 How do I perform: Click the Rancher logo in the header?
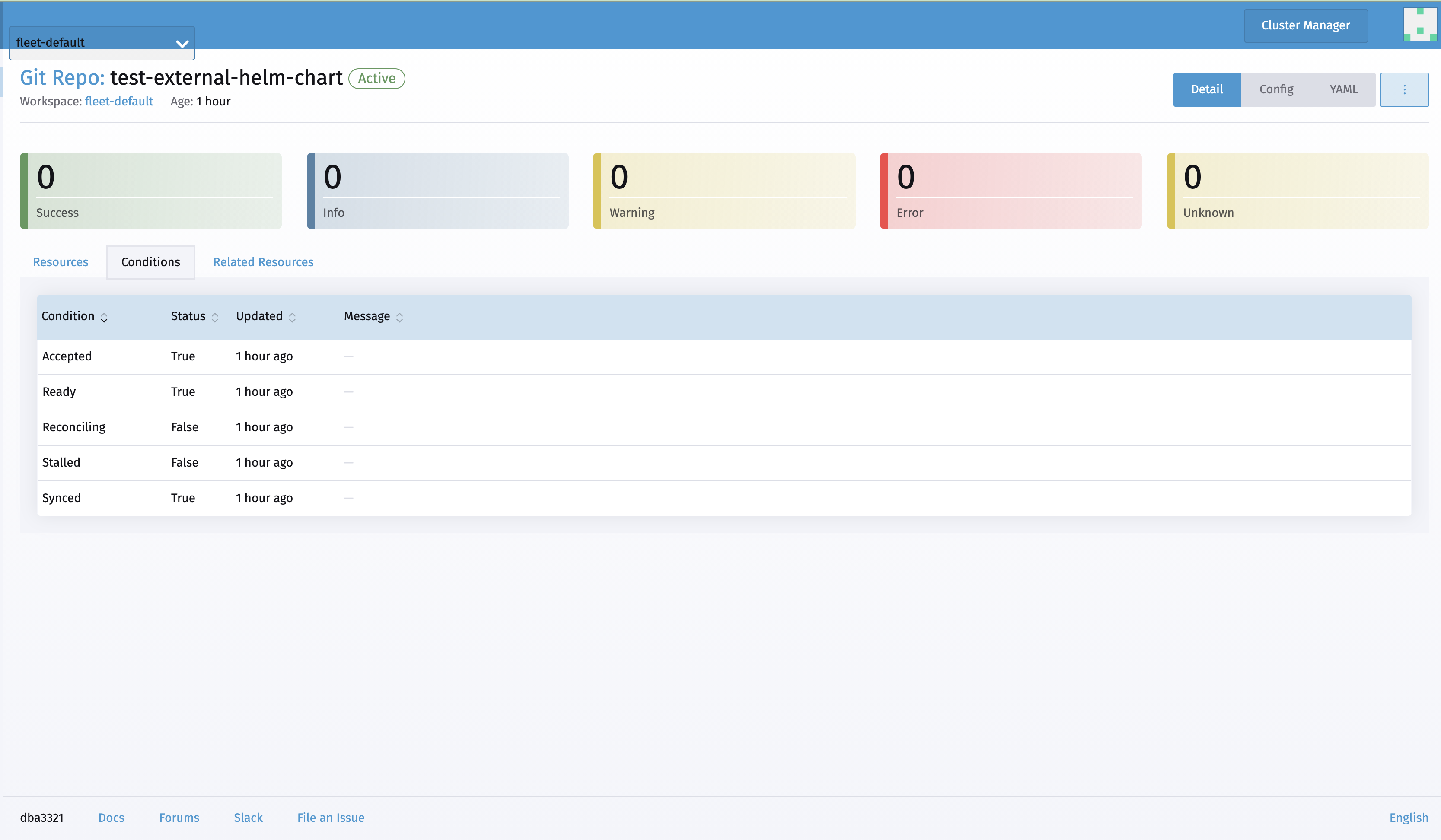pyautogui.click(x=1420, y=25)
